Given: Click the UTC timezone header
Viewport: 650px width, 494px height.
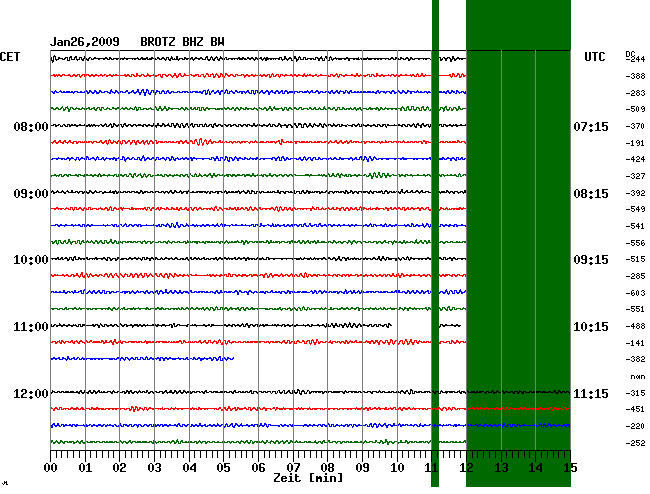Looking at the screenshot, I should pos(594,57).
